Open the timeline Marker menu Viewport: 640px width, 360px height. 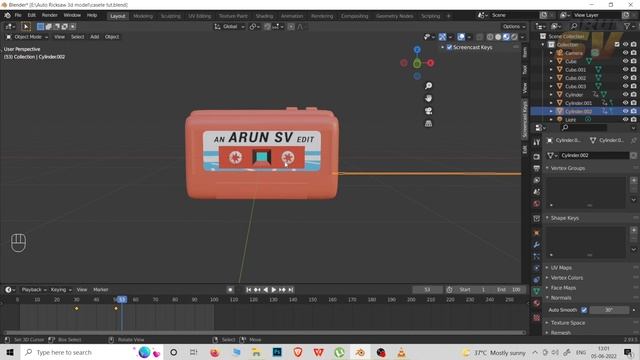coord(100,290)
